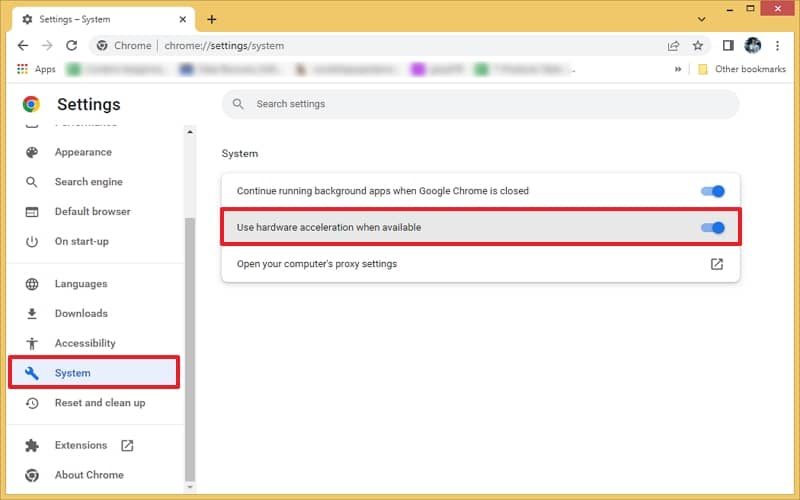Open the Apps grid shortcut
The height and width of the screenshot is (500, 800).
[36, 69]
